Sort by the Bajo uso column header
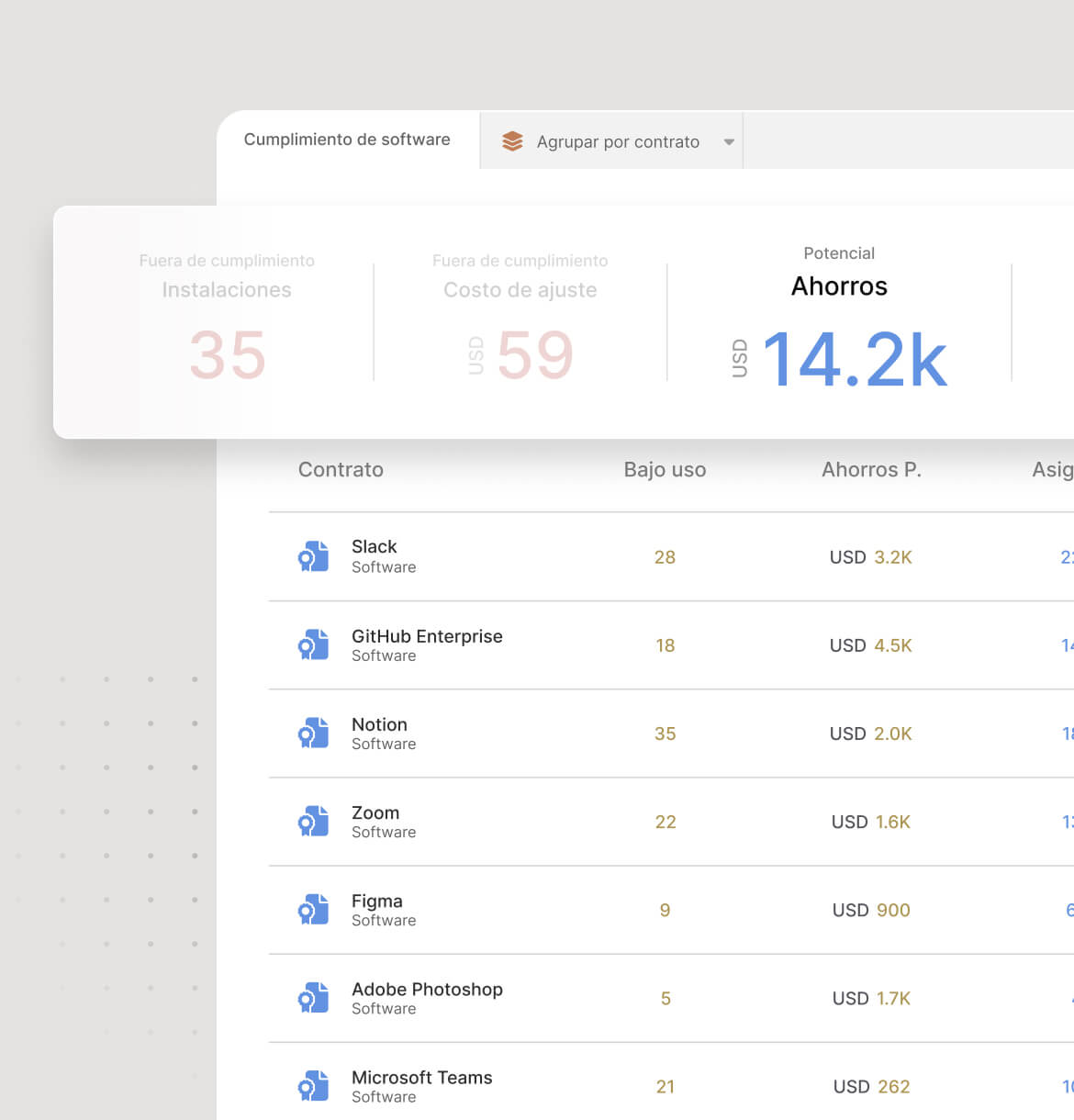 tap(665, 469)
